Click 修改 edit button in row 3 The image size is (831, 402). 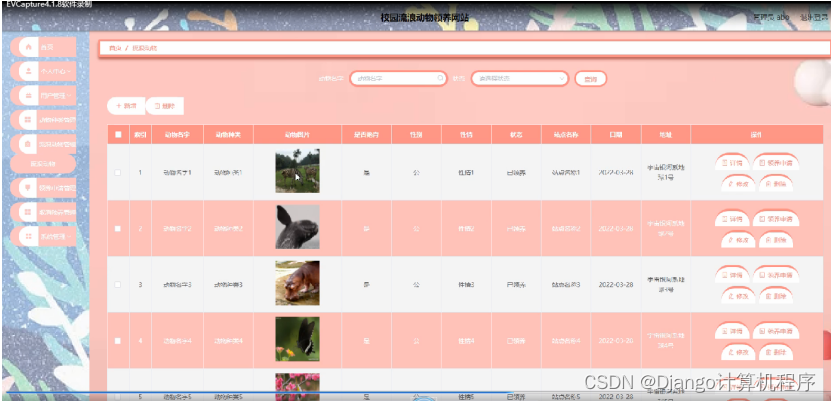point(738,296)
